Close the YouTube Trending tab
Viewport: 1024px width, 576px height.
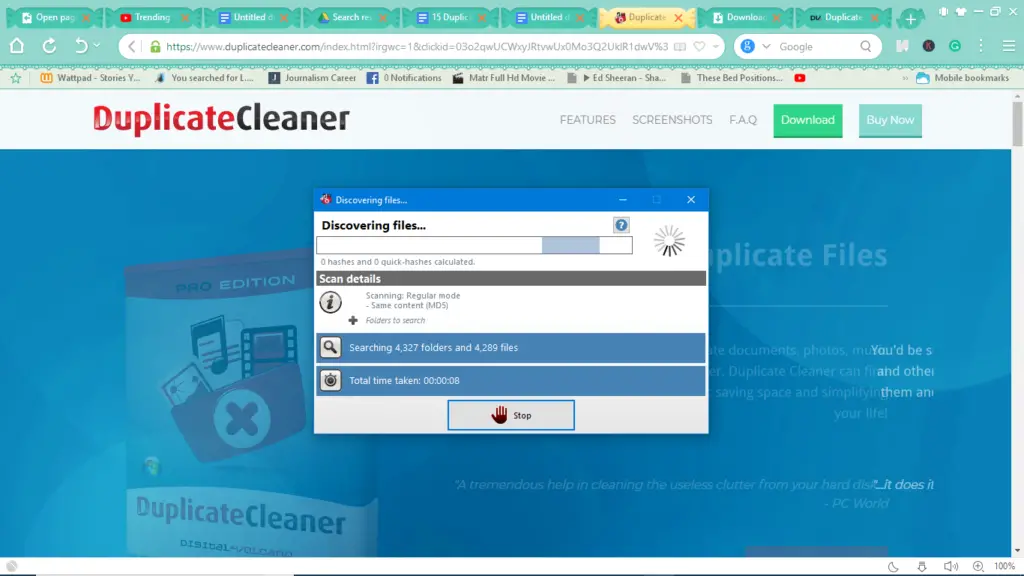pos(185,18)
